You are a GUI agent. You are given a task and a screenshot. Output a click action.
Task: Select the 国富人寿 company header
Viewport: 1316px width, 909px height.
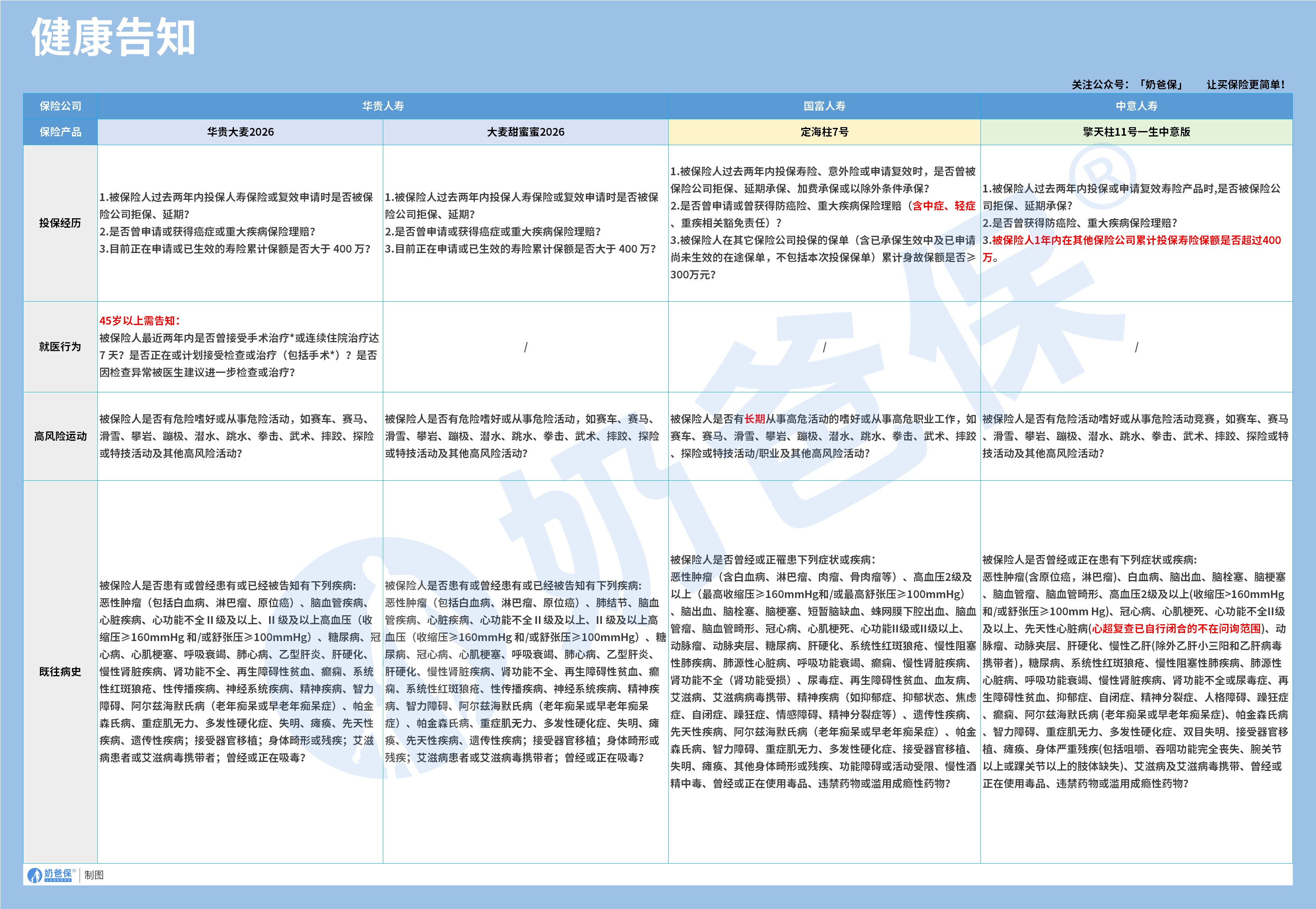824,106
